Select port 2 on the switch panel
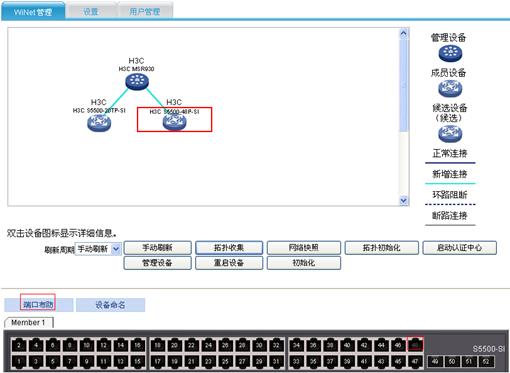Viewport: 510px width, 373px height. [19, 345]
